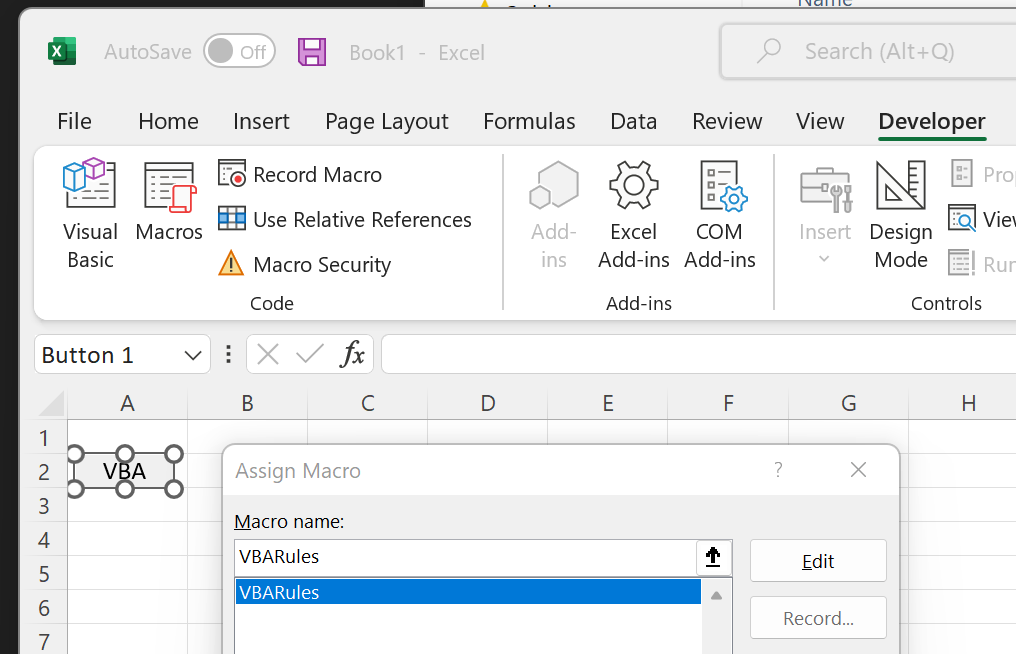
Task: Open the formula bar overflow menu
Action: tap(228, 354)
